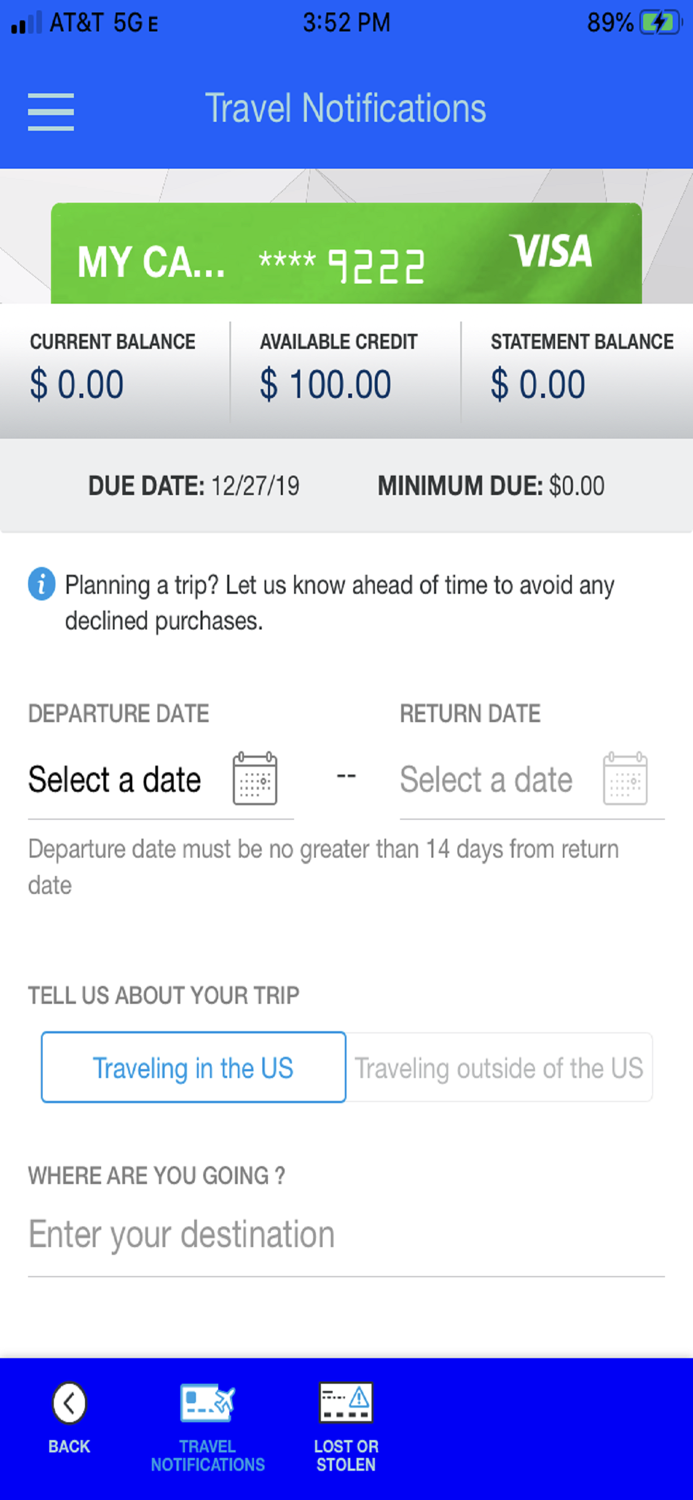Open Travel Notifications tab icon

point(208,1403)
